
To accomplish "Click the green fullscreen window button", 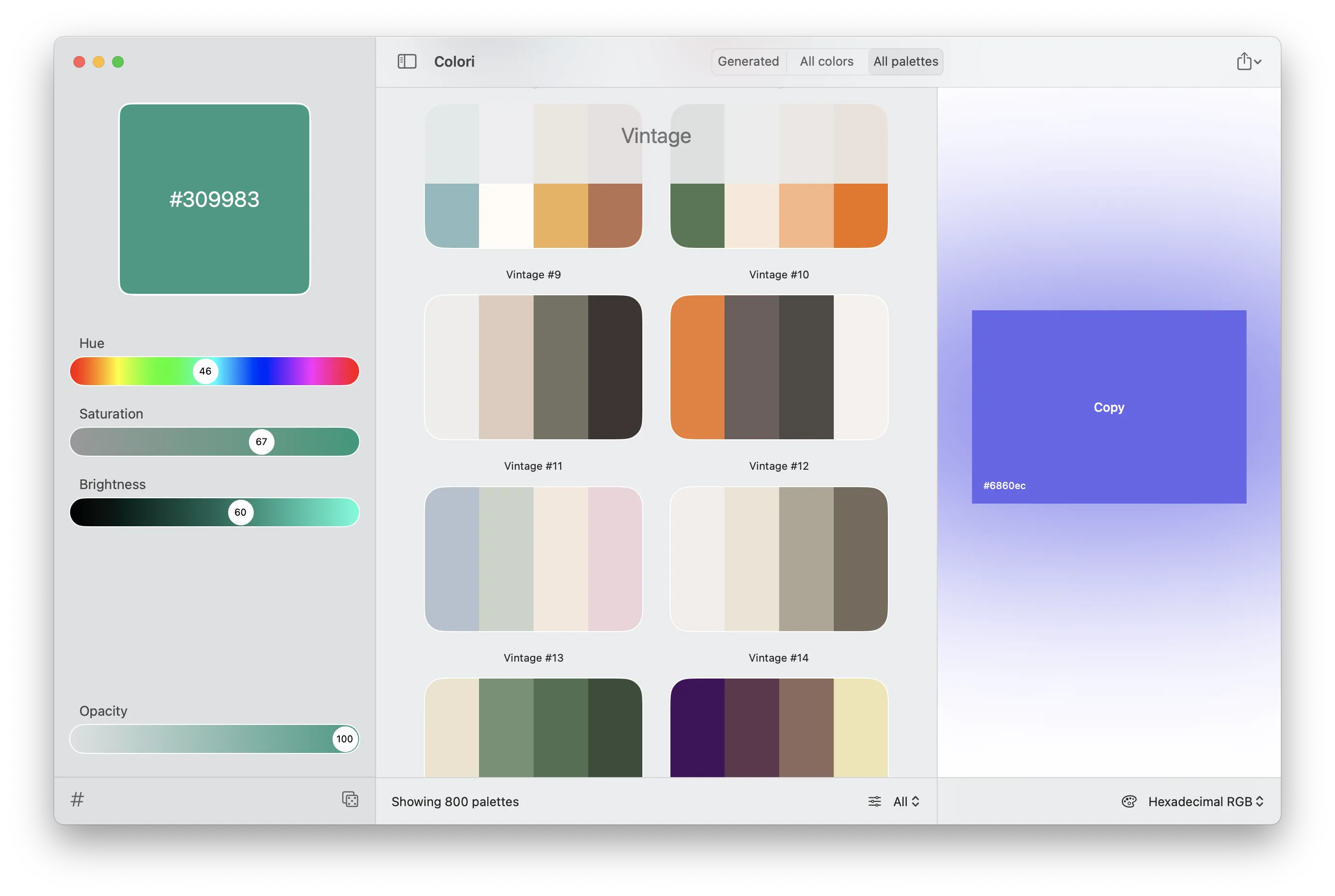I will [x=118, y=62].
